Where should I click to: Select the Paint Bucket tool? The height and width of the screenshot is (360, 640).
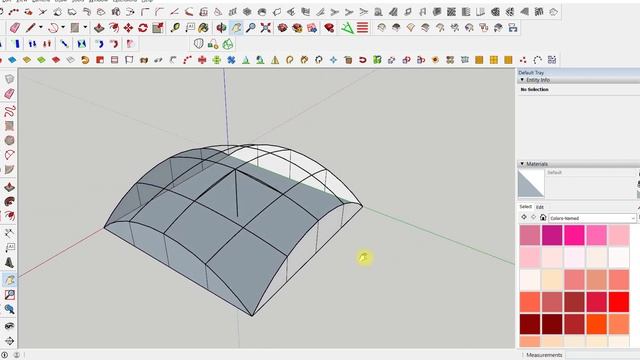tap(203, 28)
